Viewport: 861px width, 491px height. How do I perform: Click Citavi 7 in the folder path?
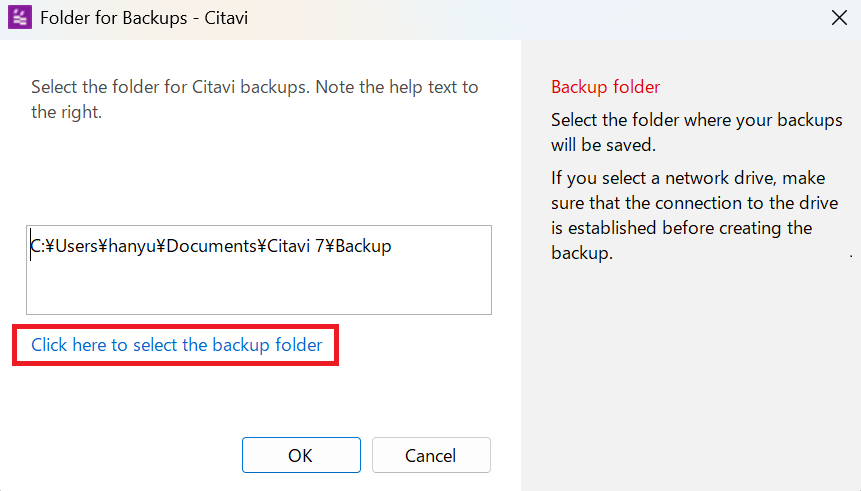pyautogui.click(x=295, y=246)
